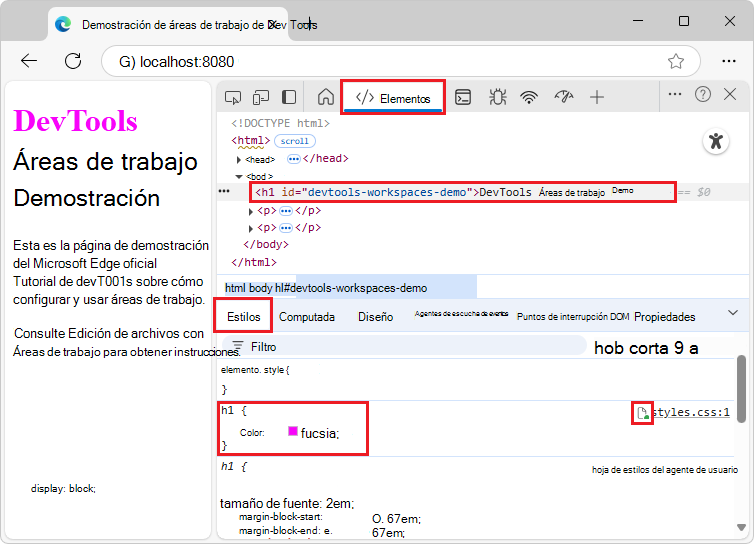754x544 pixels.
Task: Click the h1 selector in styles.css rule
Action: click(x=227, y=410)
